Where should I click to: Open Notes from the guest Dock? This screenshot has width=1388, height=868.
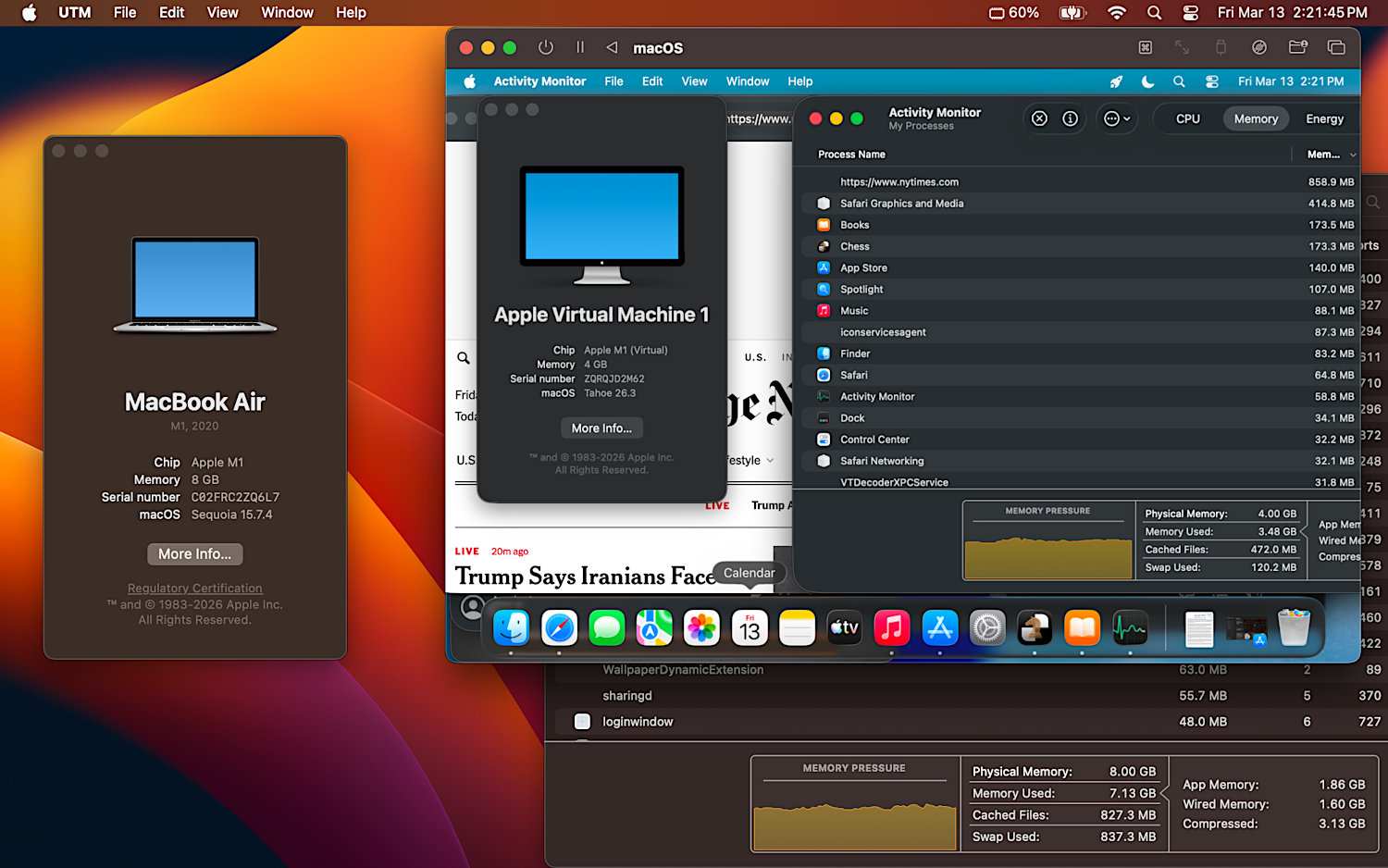797,628
